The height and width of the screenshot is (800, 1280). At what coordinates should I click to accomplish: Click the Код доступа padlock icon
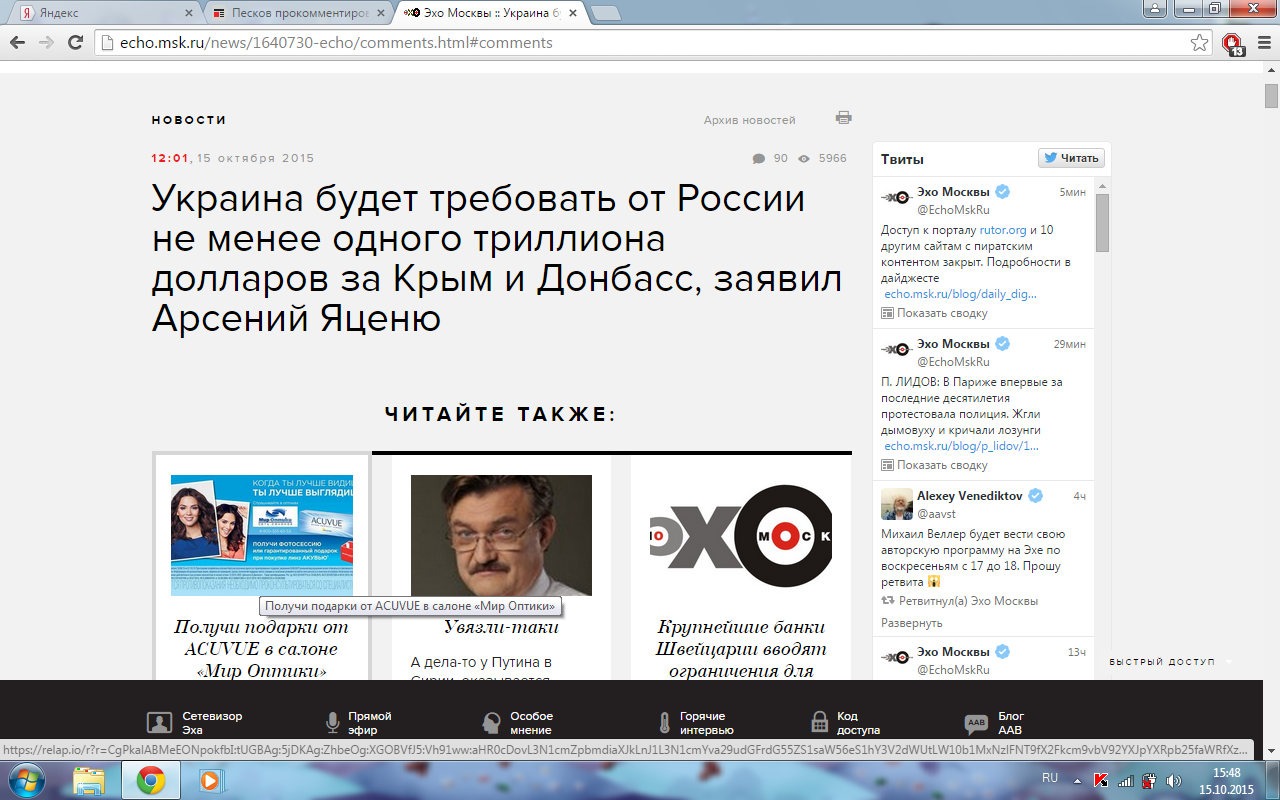819,722
